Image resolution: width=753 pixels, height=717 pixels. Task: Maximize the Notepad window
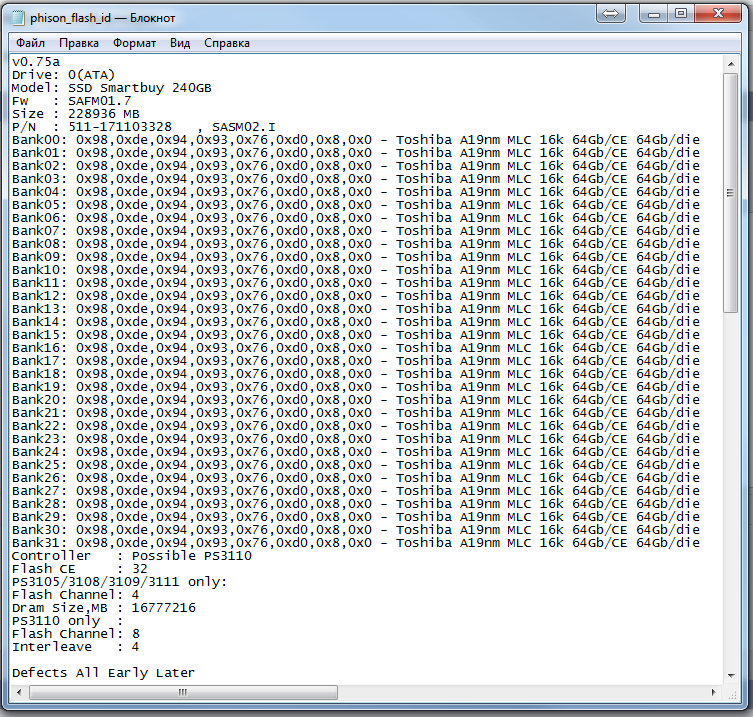[680, 13]
